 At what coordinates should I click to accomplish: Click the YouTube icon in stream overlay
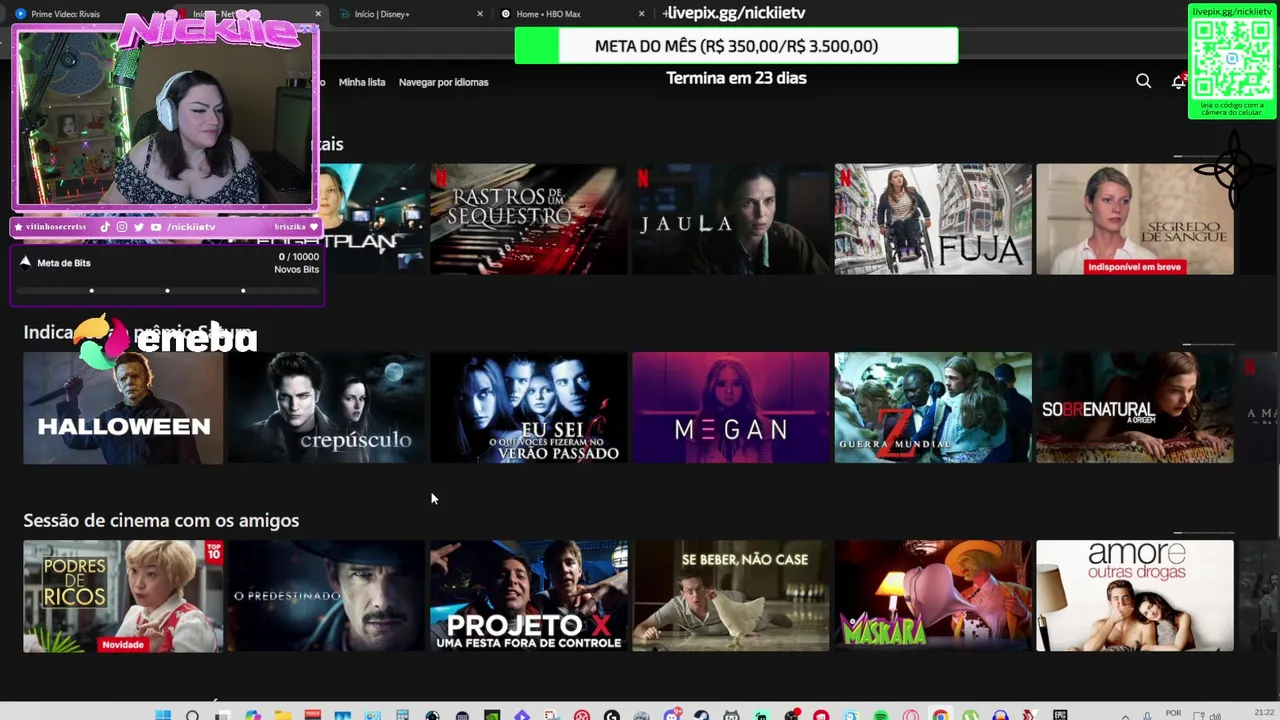(156, 227)
